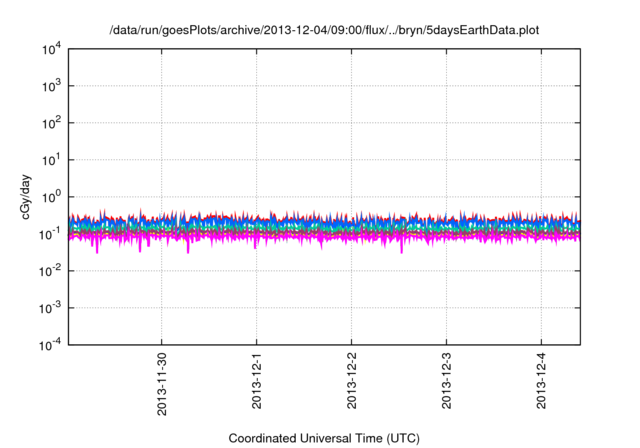This screenshot has height=448, width=640.
Task: Click the 10^0 y-axis tick label
Action: (x=51, y=197)
